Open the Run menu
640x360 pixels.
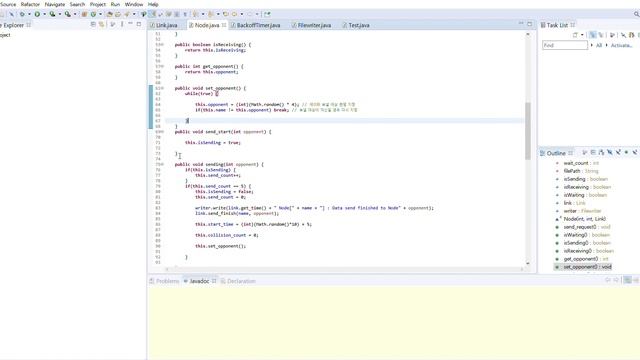(x=115, y=4)
